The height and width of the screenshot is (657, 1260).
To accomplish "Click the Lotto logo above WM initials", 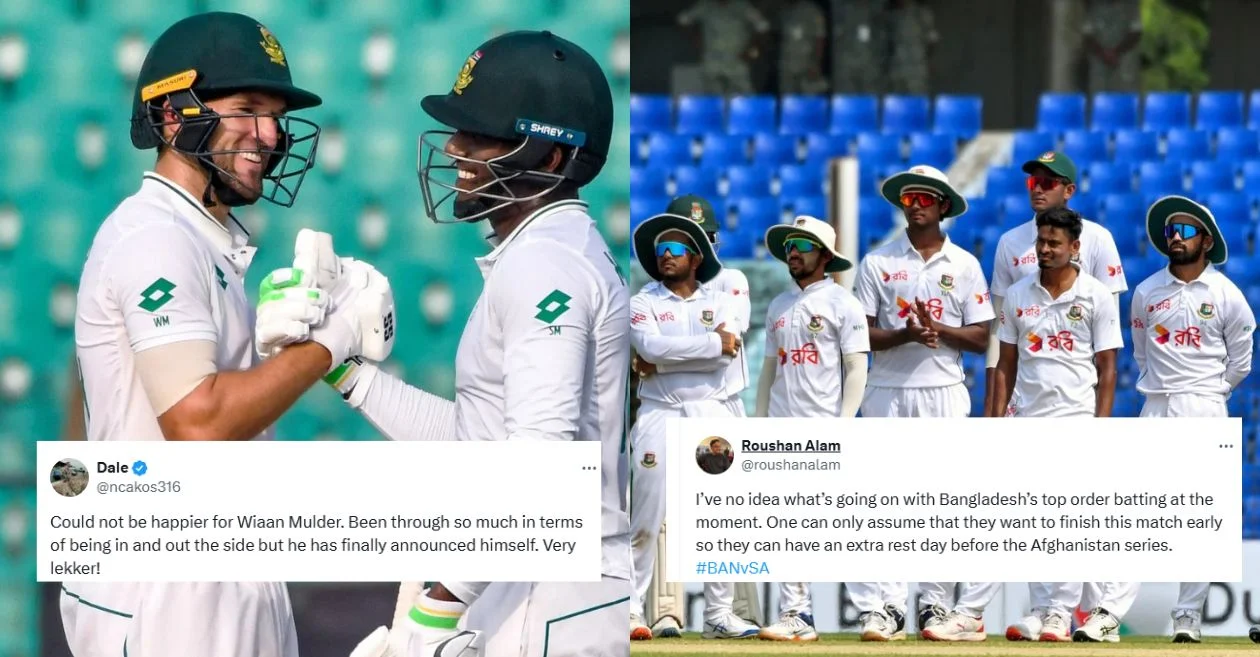I will [157, 295].
